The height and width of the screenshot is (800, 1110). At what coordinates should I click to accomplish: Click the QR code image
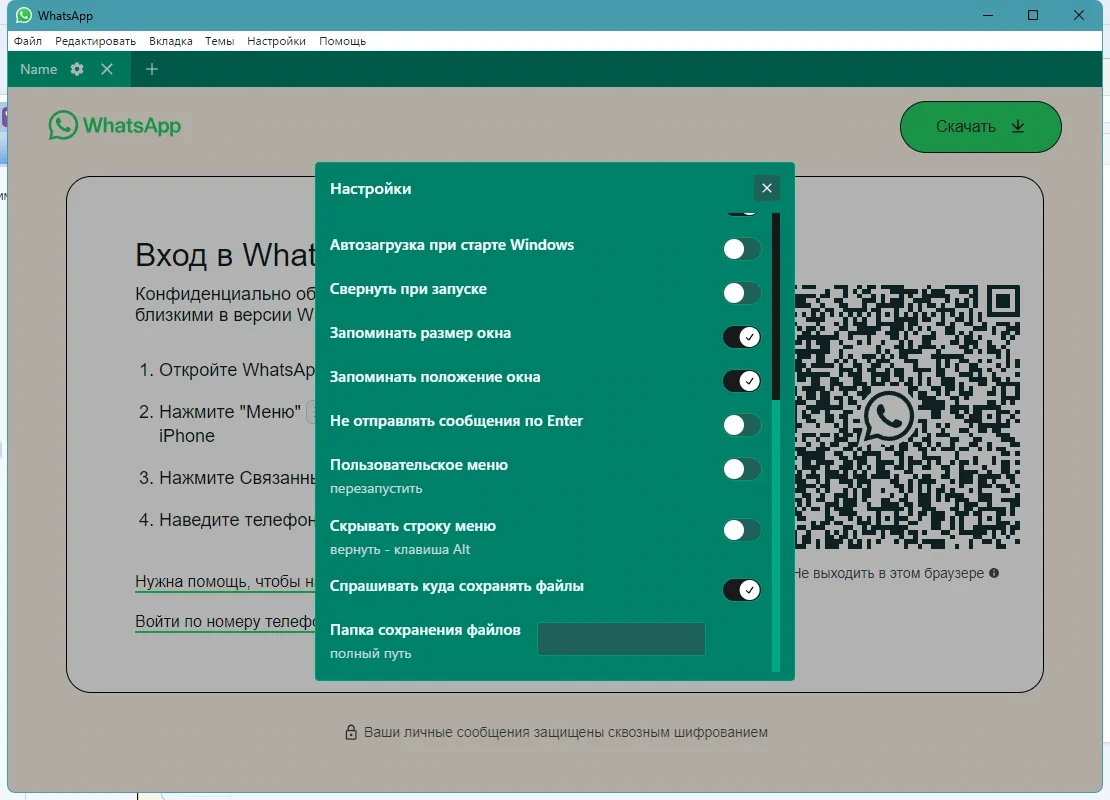907,416
